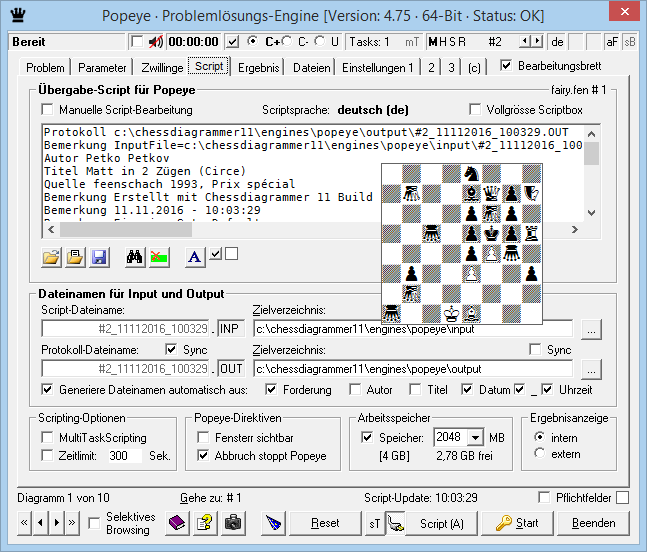Toggle Sync checkbox next to Protokoll-Dateiname
647x552 pixels.
point(171,349)
